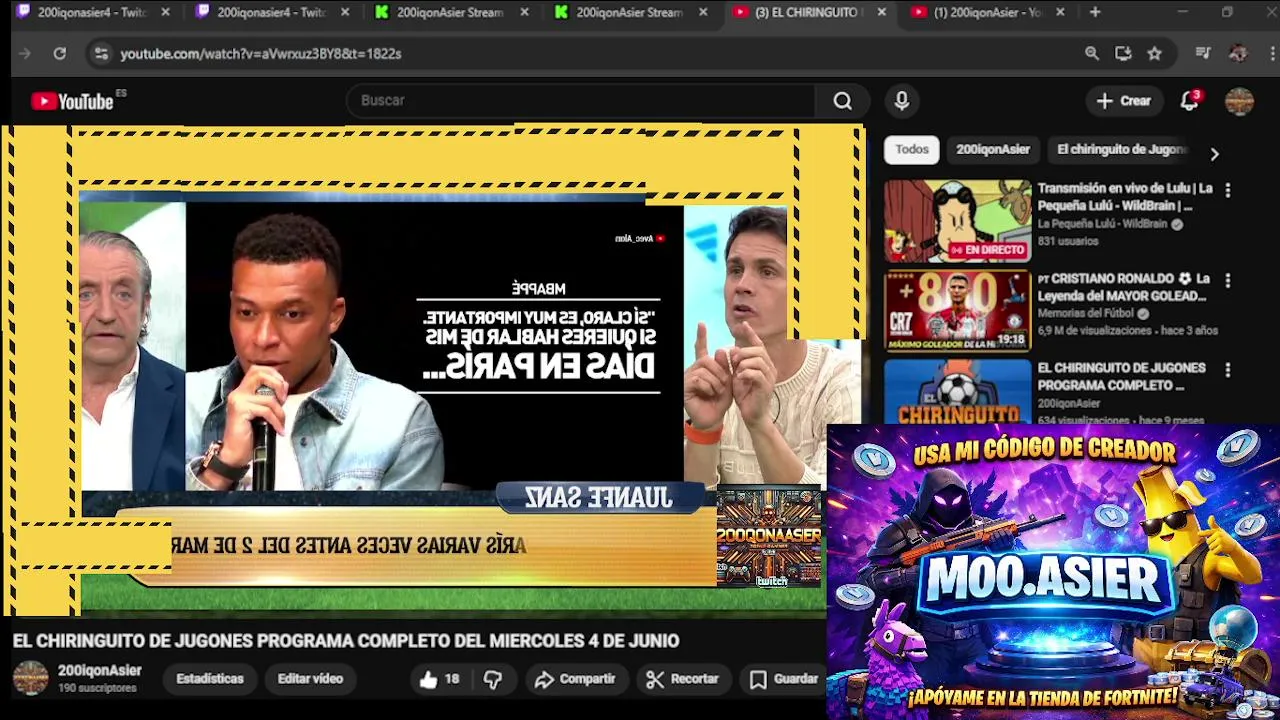Open title 'CRISTIANO RONALDO La Leyenda'
The image size is (1280, 720).
1123,287
